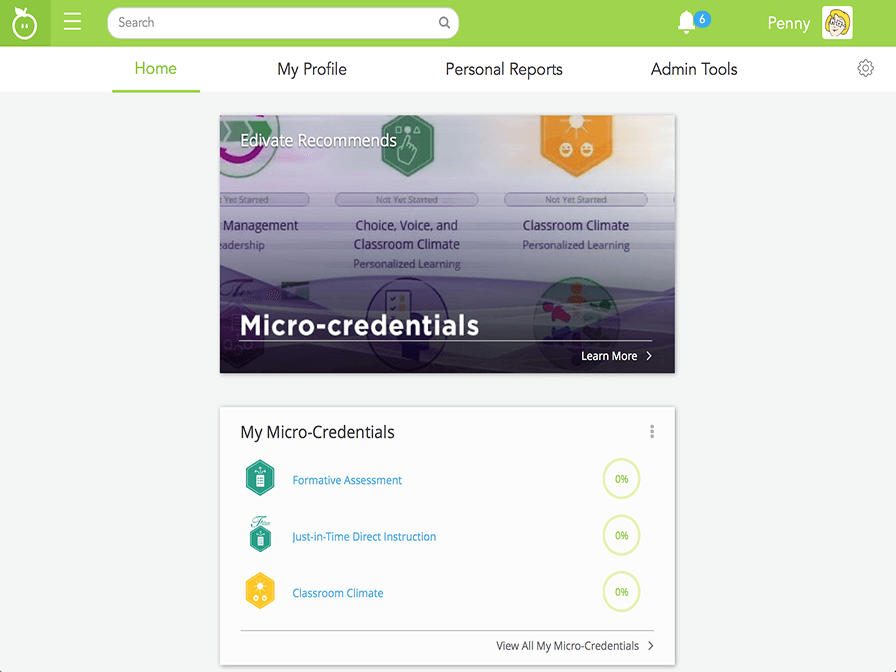The image size is (896, 672).
Task: Click the Edivate Recommends heading text
Action: click(x=318, y=141)
